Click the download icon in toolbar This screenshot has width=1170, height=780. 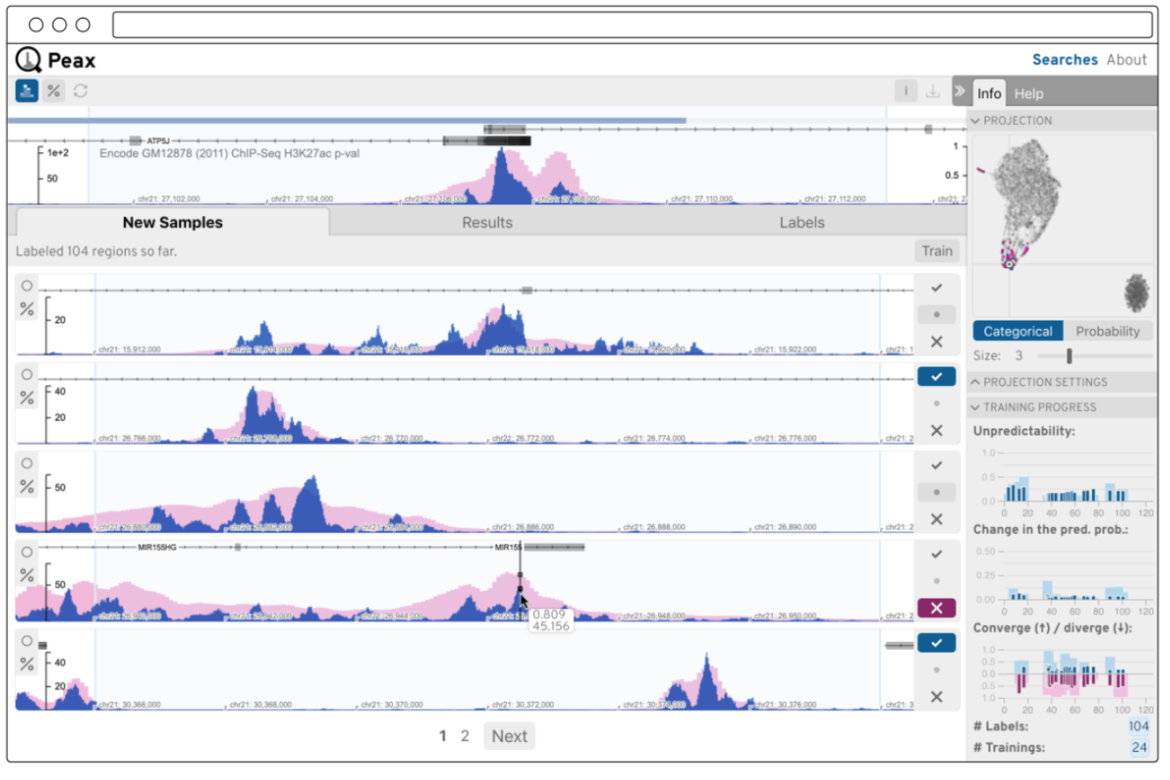point(933,91)
